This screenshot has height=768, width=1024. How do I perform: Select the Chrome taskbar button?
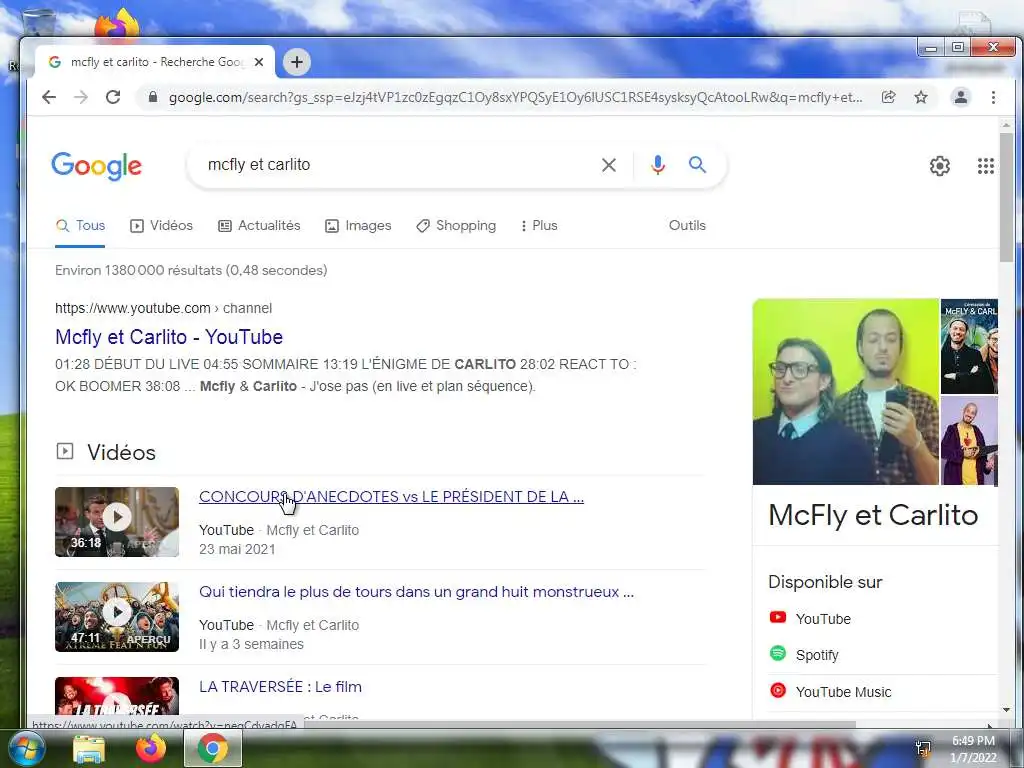tap(213, 749)
